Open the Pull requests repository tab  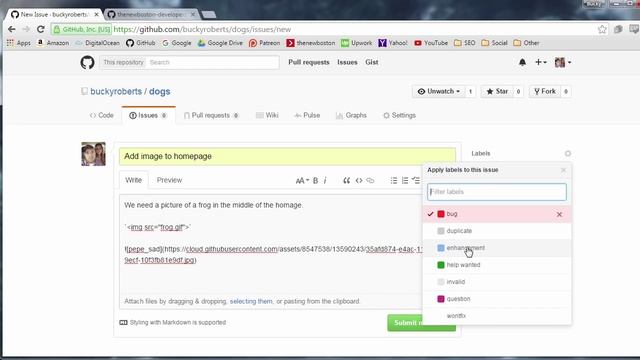(211, 116)
